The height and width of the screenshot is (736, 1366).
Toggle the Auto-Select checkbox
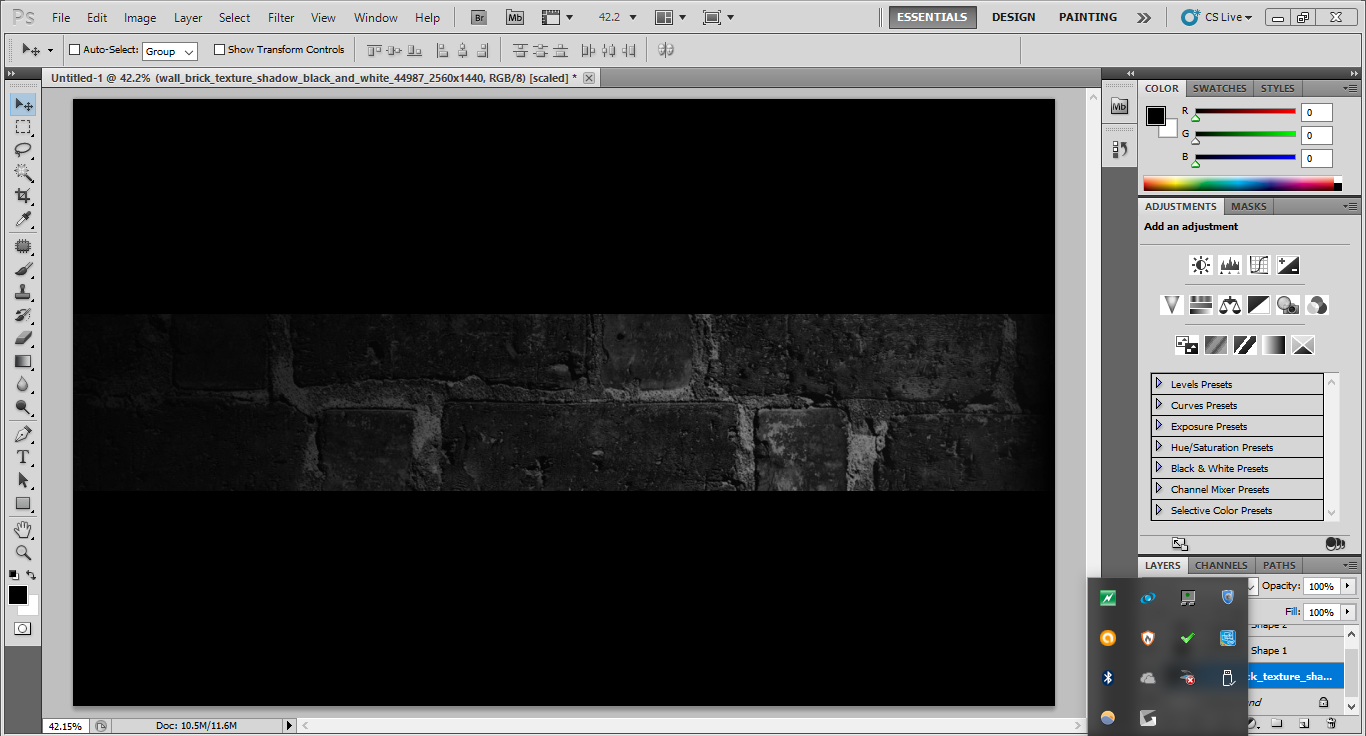point(74,50)
